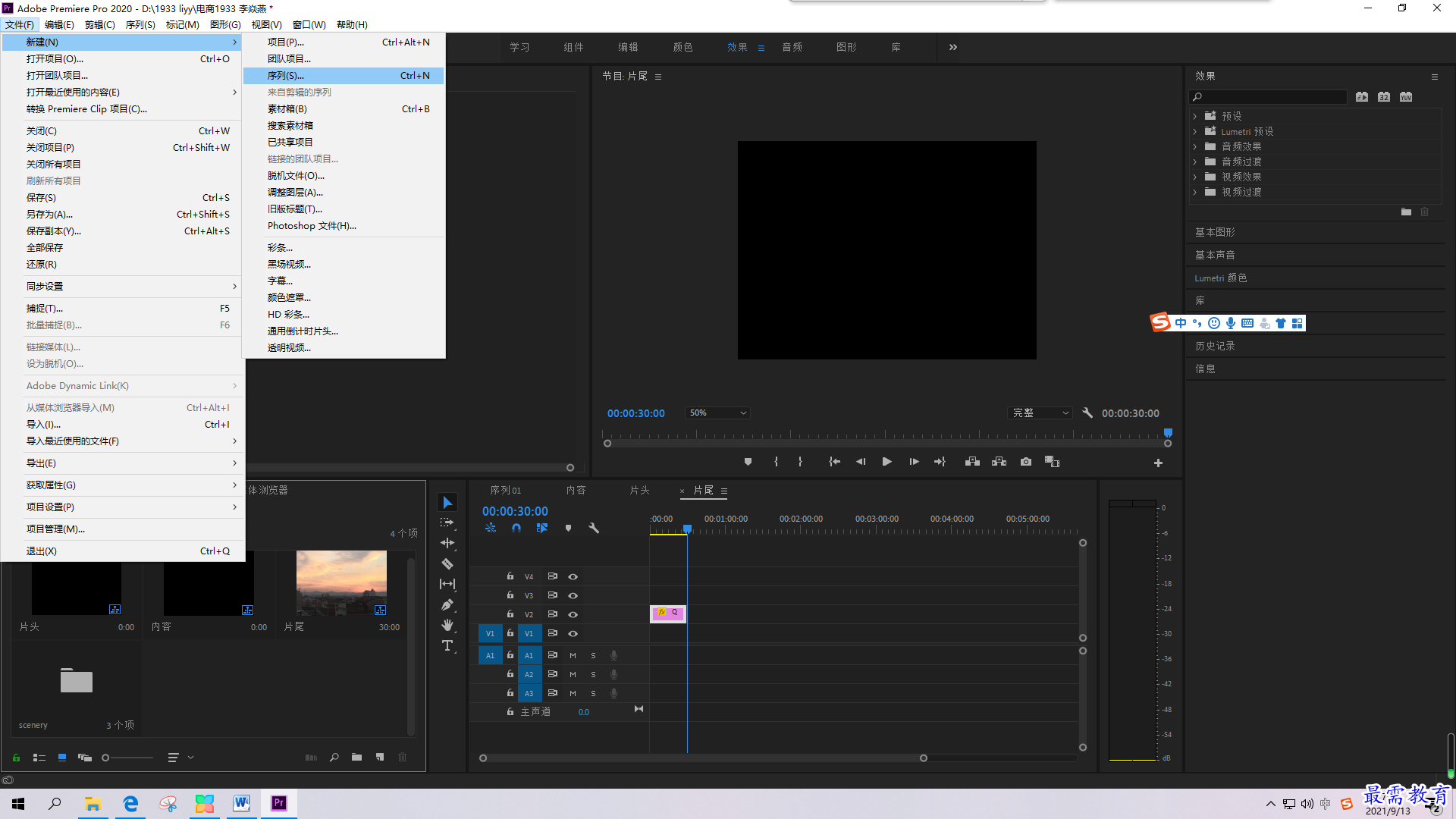
Task: Toggle V4 track output eye
Action: tap(573, 576)
